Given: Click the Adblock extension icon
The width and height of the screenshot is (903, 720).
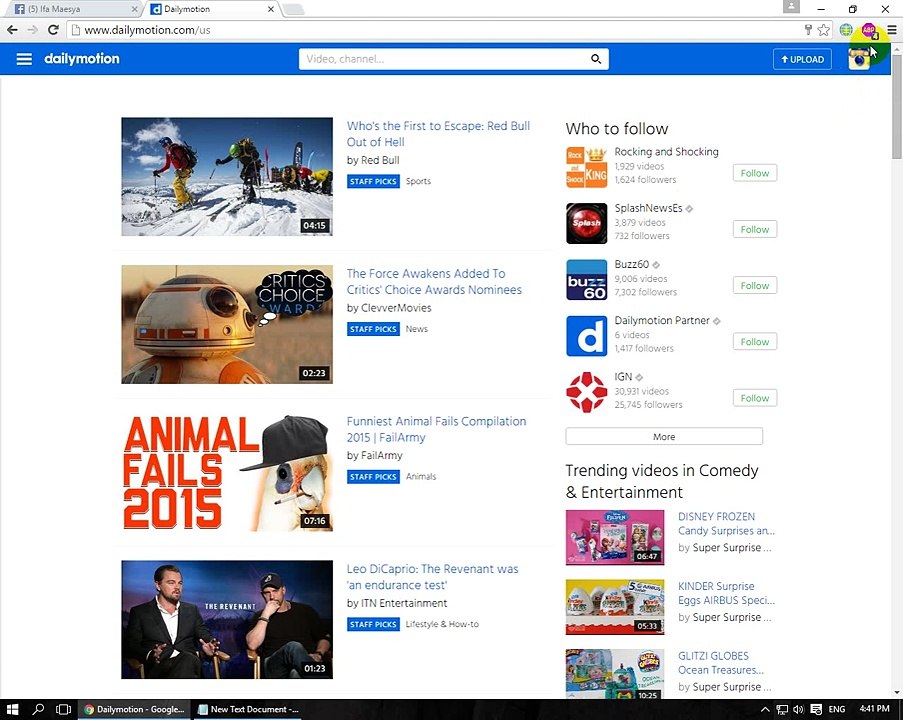Looking at the screenshot, I should 869,30.
